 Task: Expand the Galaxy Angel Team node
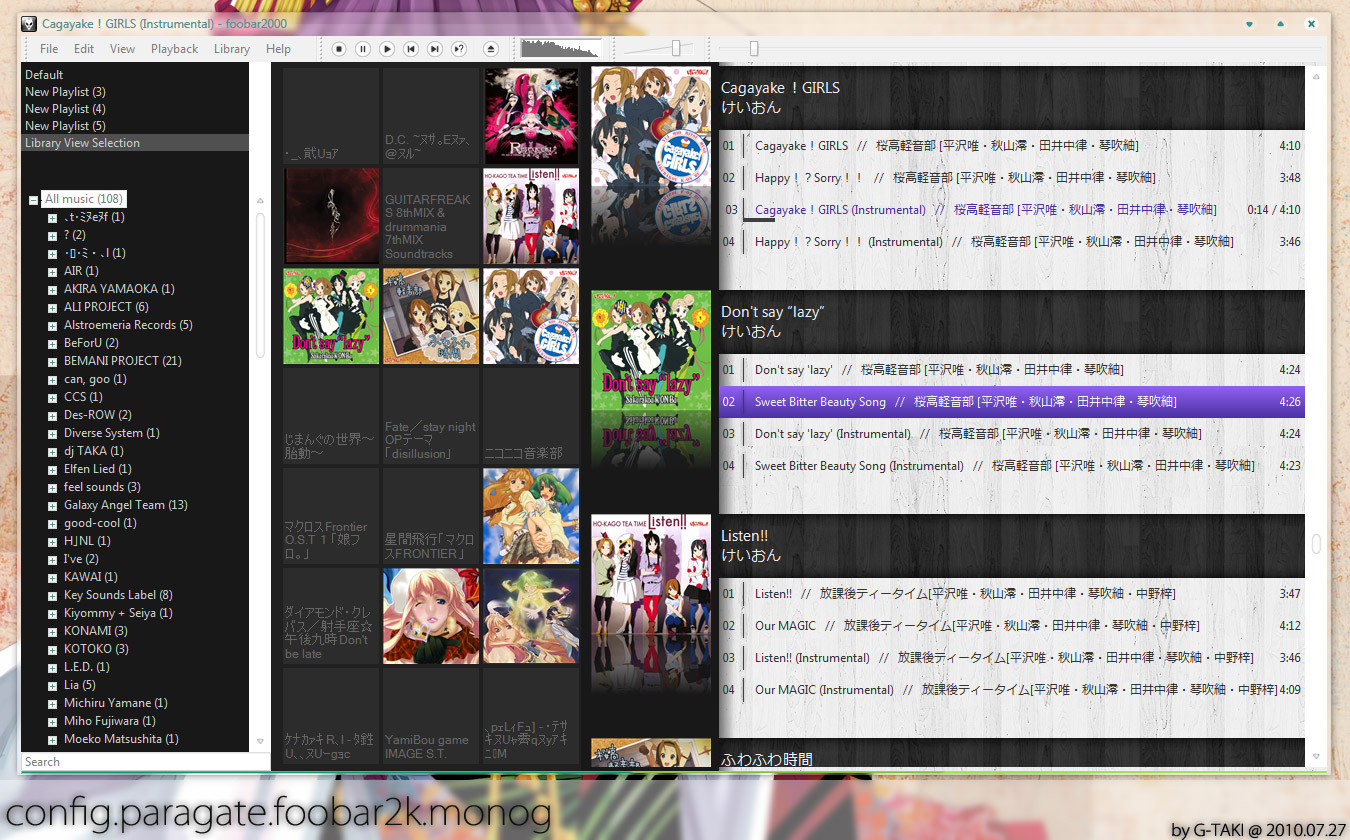[52, 505]
